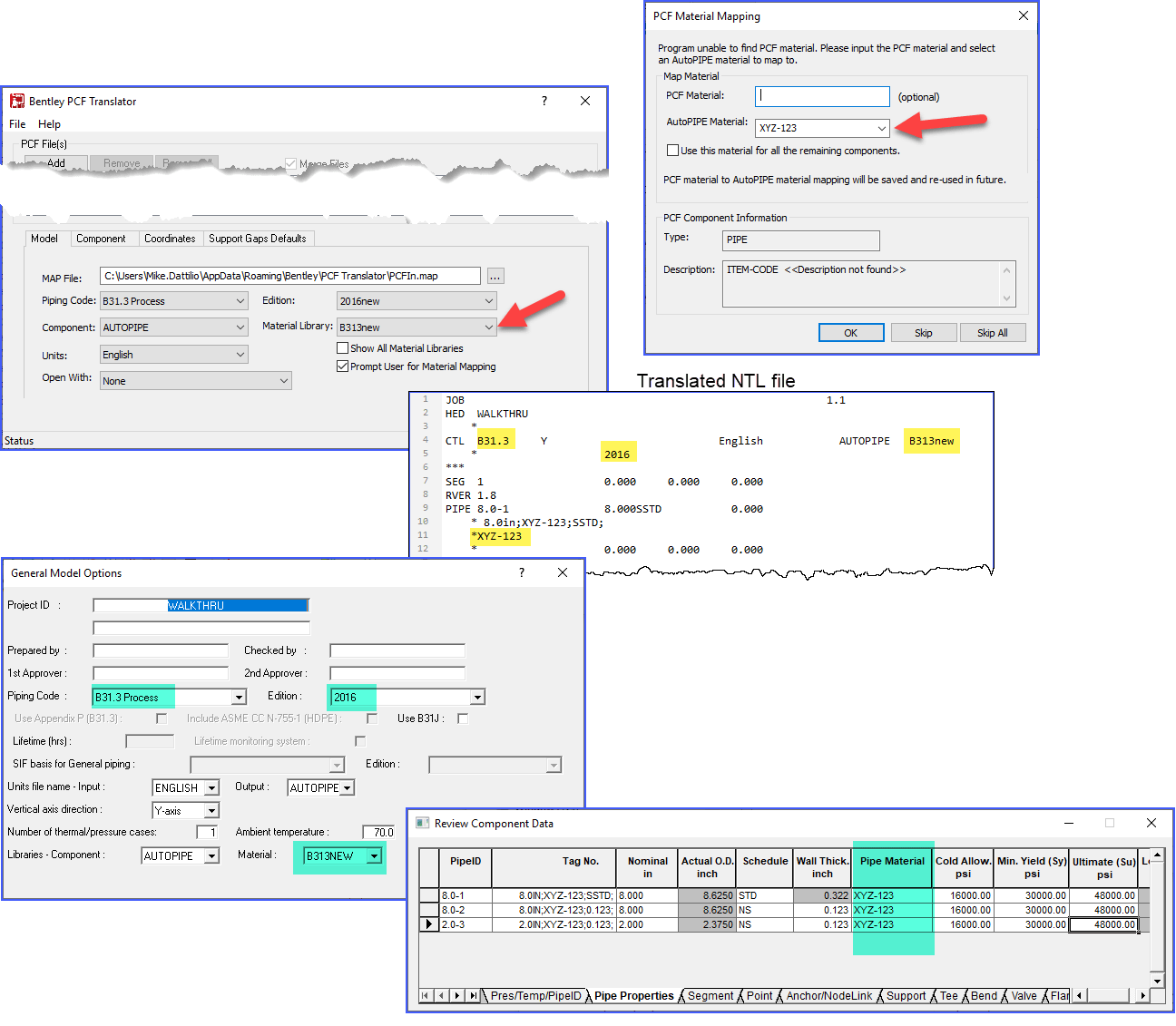Click the help question mark in General Model Options

tap(521, 572)
